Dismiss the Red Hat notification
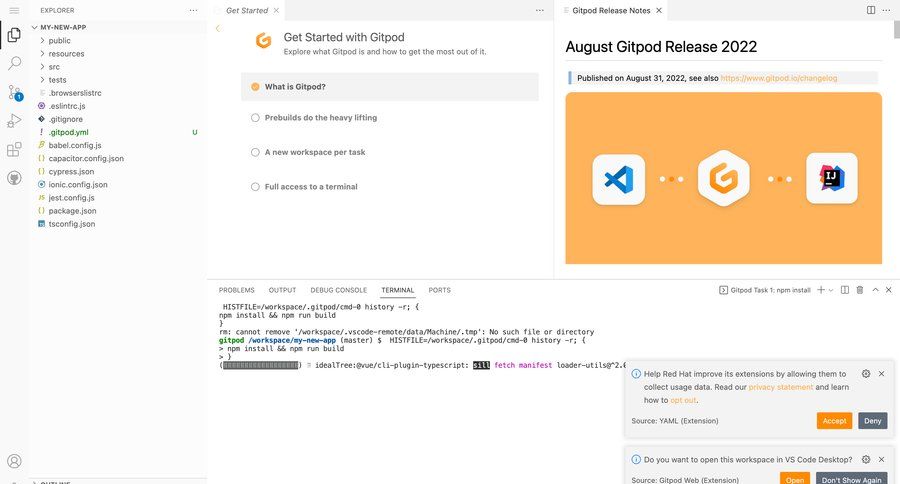This screenshot has width=900, height=484. click(x=882, y=374)
